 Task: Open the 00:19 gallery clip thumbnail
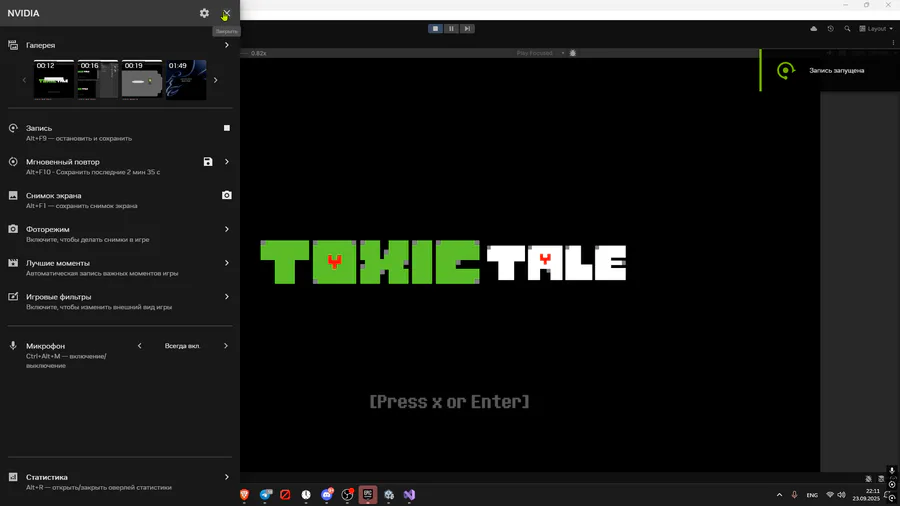pos(142,80)
